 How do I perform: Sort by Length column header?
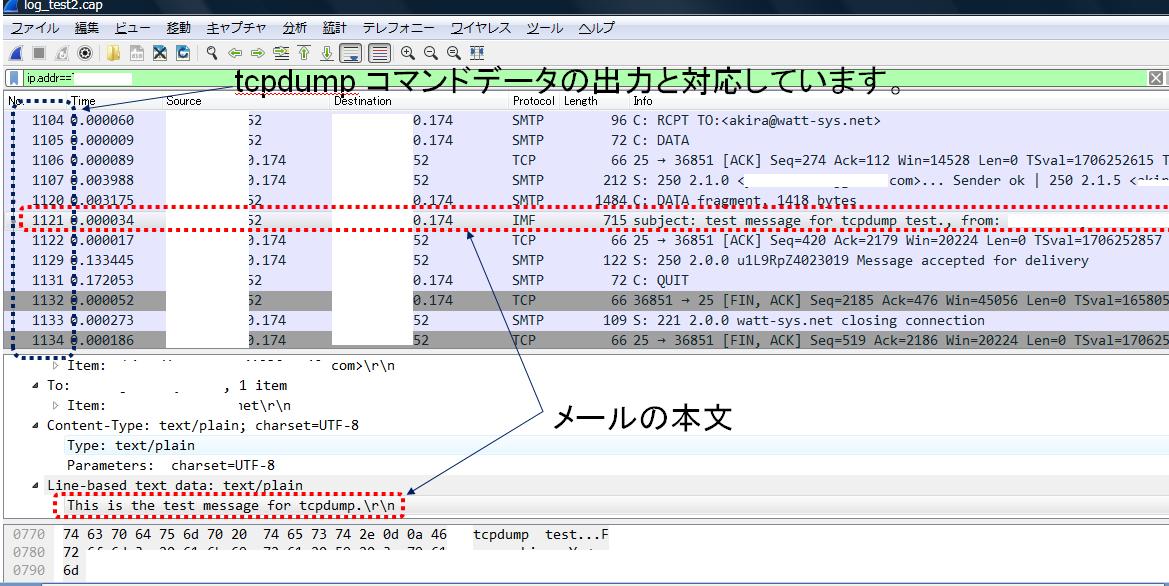(x=594, y=101)
